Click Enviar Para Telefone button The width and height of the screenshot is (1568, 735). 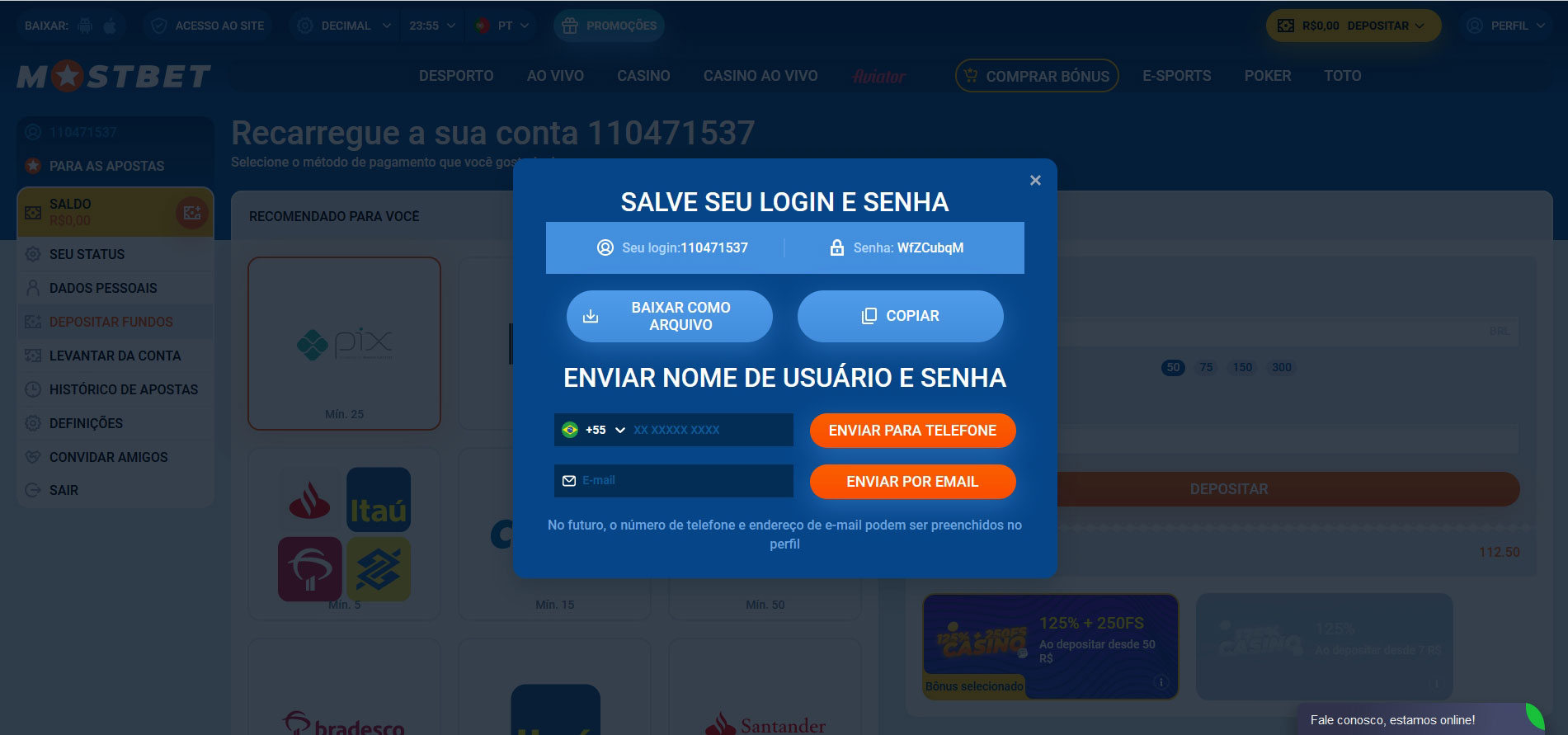(x=912, y=431)
